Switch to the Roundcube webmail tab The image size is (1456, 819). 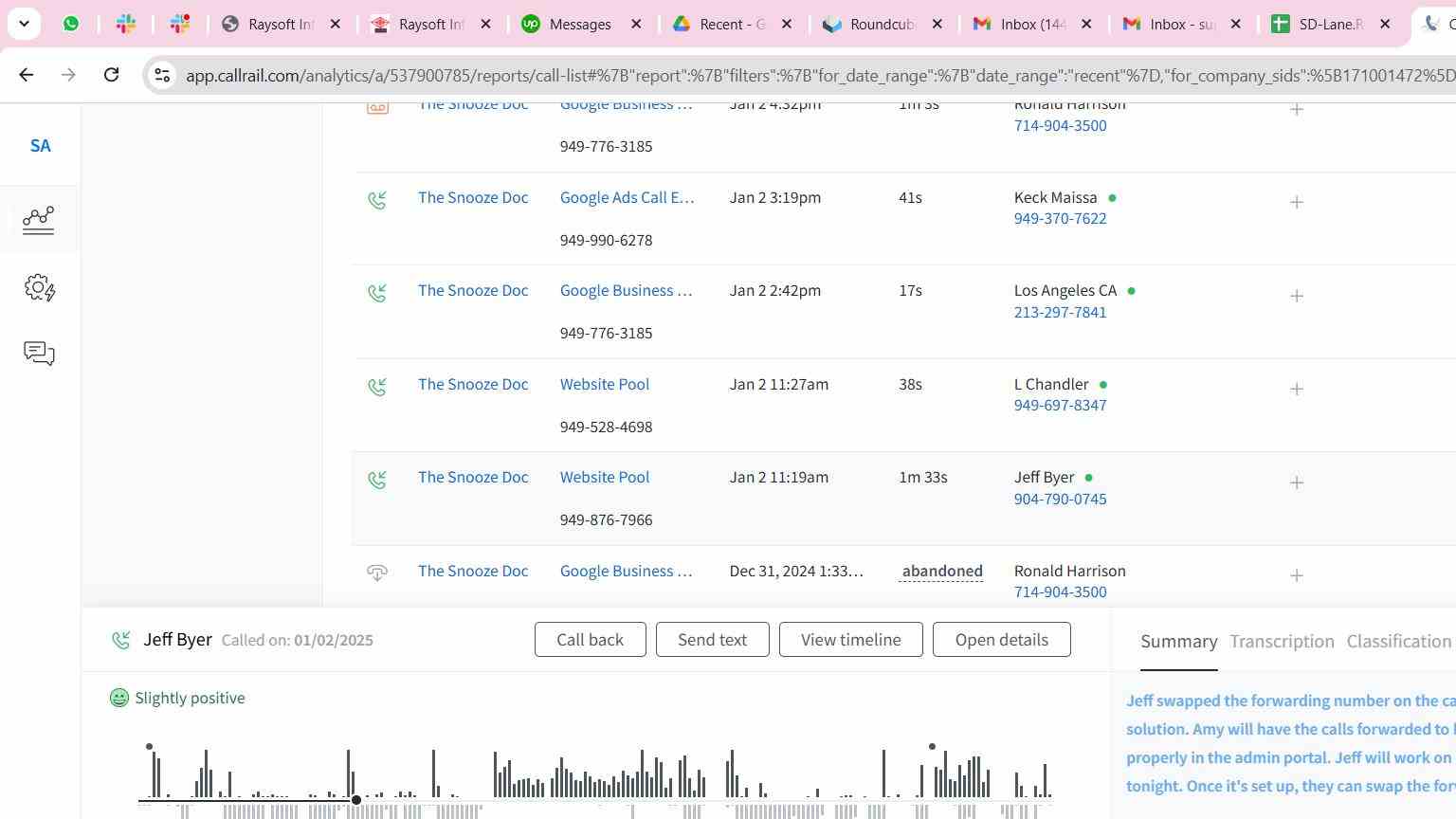883,24
